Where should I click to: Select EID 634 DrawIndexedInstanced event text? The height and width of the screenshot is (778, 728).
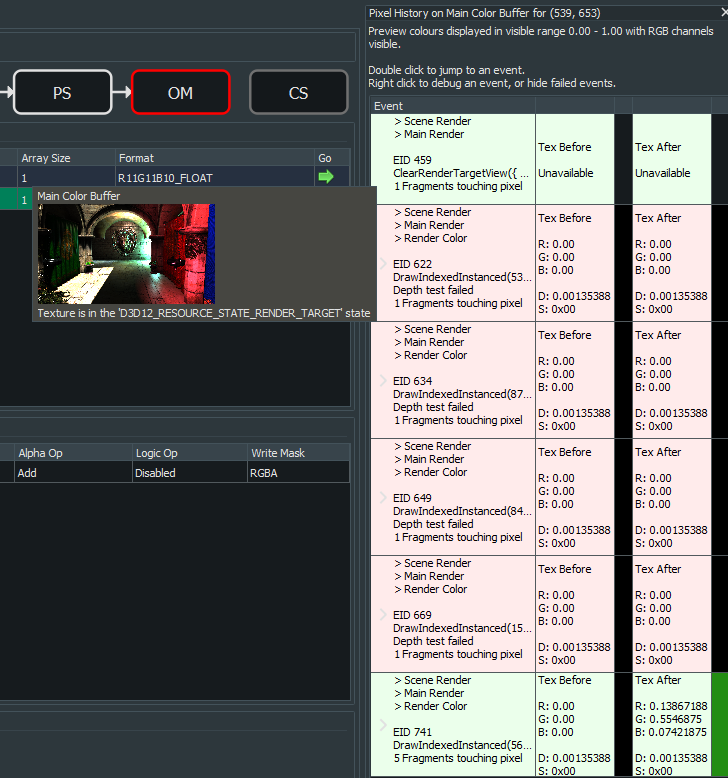pyautogui.click(x=462, y=394)
